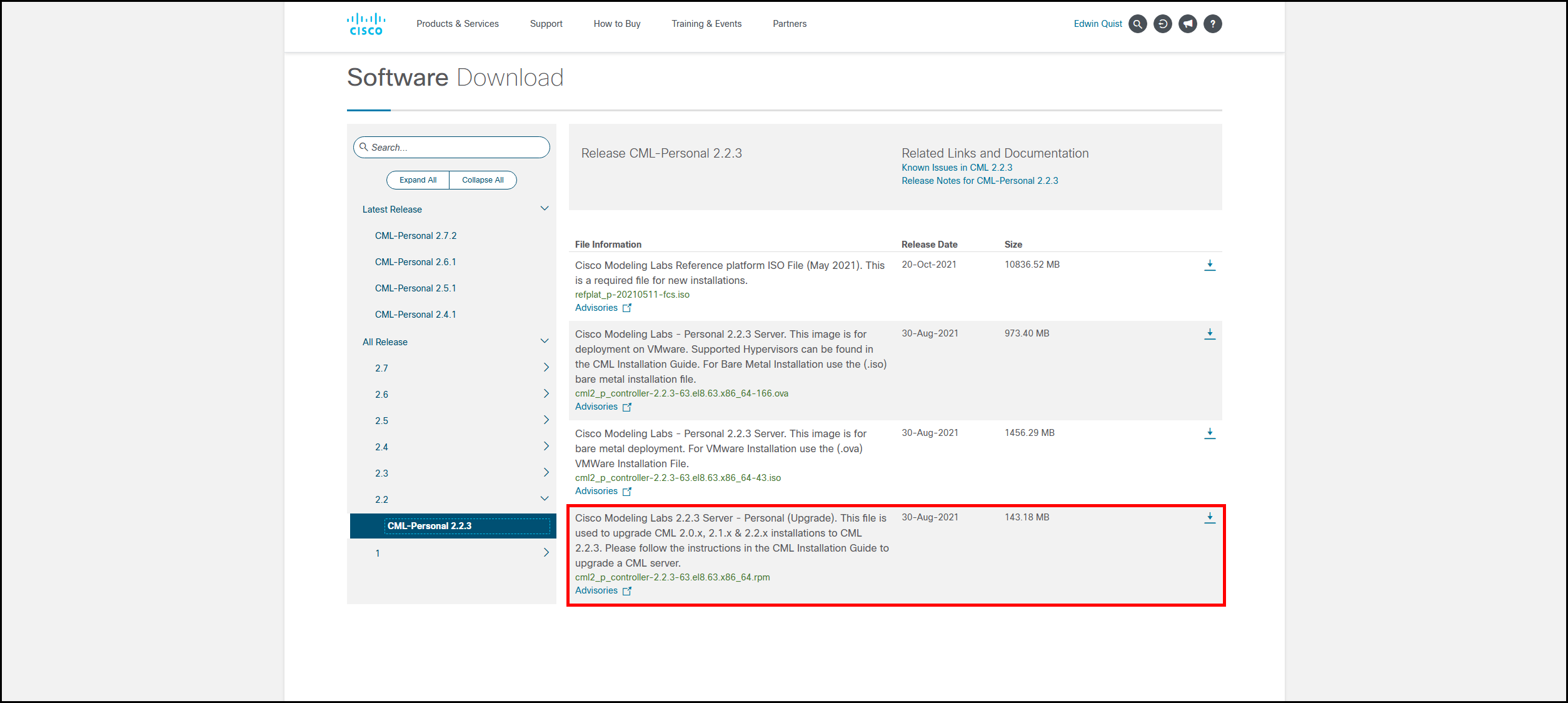Open Advisories for the .ova controller file
This screenshot has height=703, width=1568.
pos(603,407)
